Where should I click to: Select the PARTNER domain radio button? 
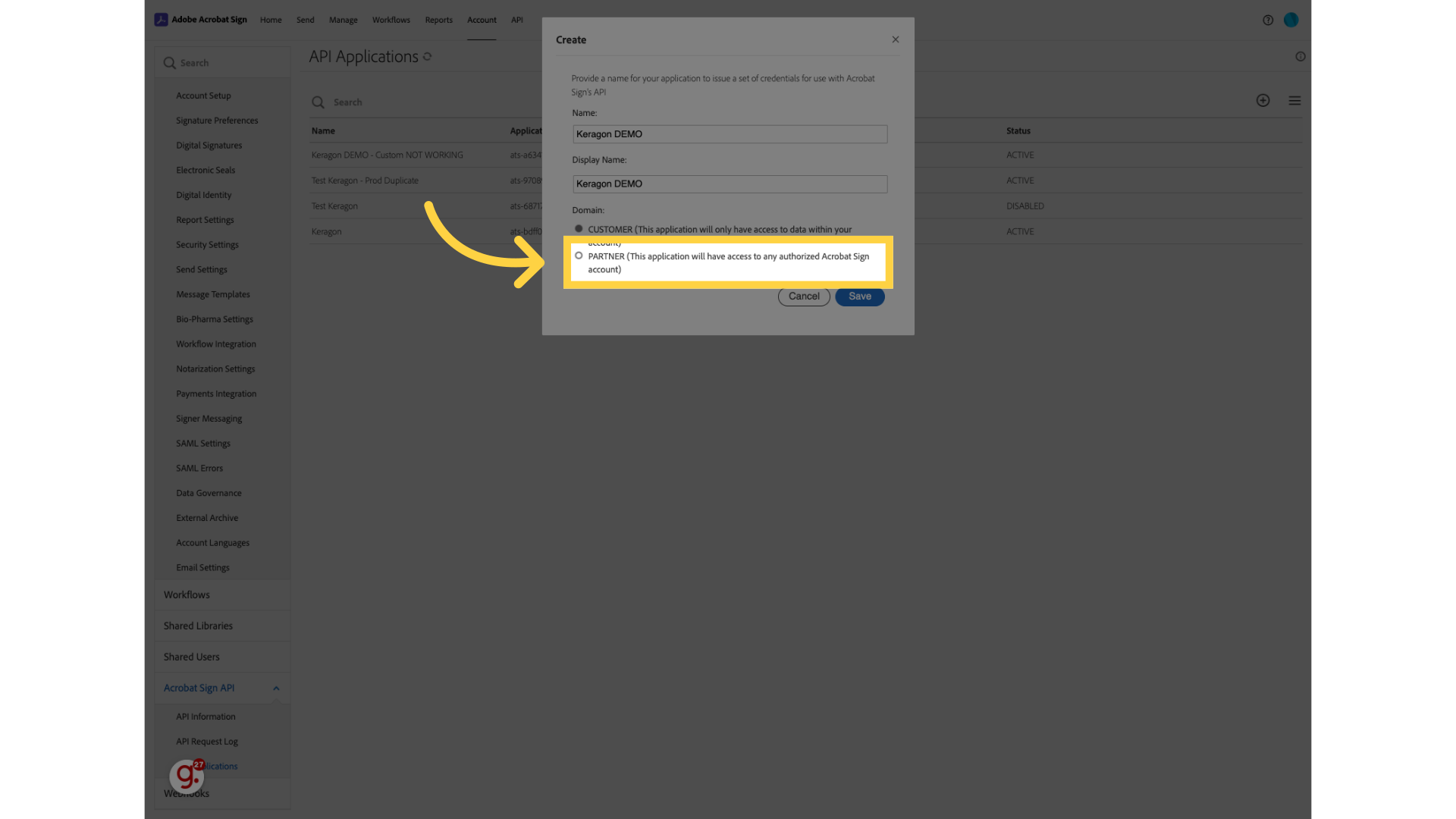[x=579, y=256]
